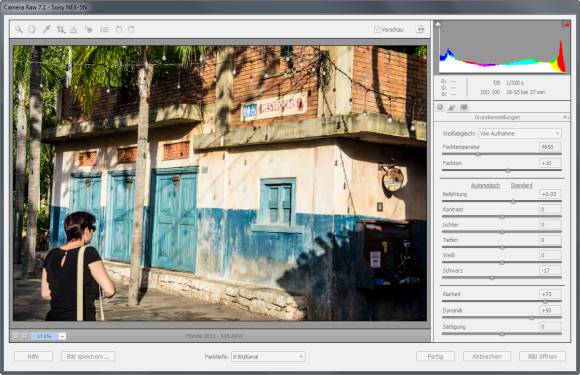Click the Abbrechen button
This screenshot has width=580, height=375.
click(487, 357)
